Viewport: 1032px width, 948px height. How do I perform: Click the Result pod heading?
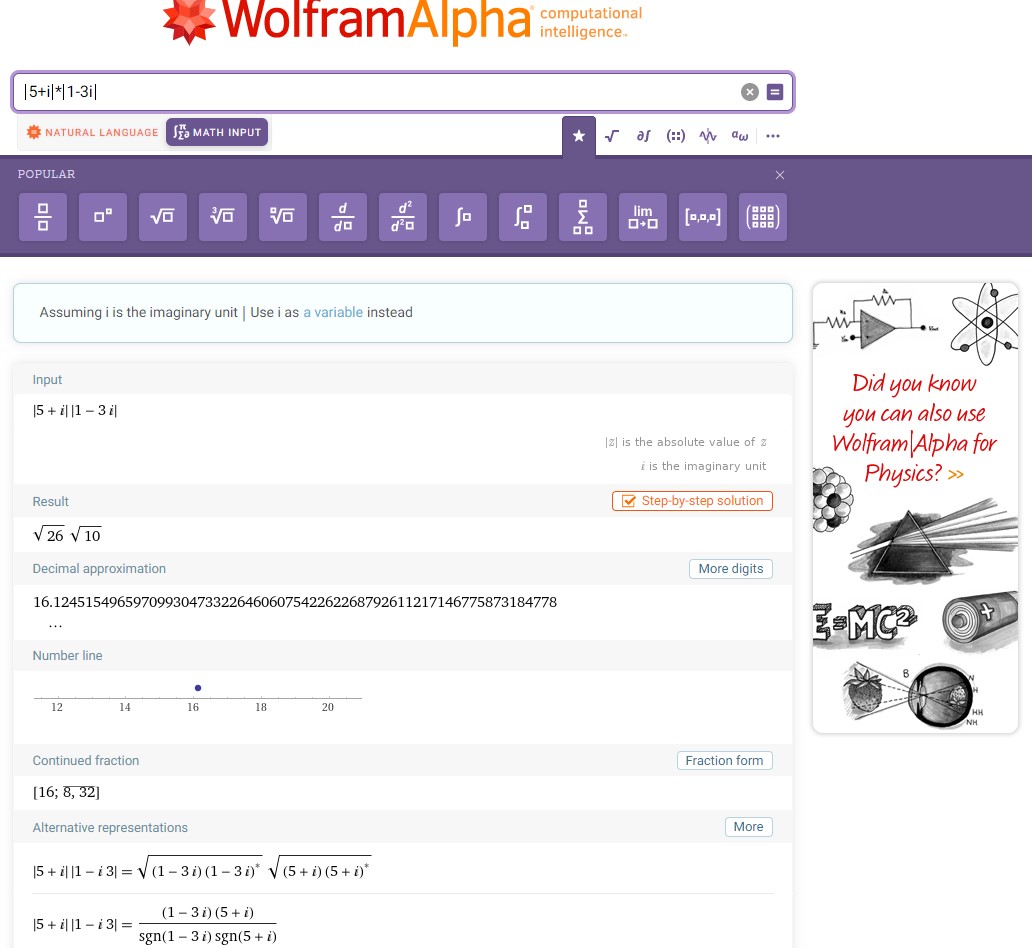click(51, 502)
